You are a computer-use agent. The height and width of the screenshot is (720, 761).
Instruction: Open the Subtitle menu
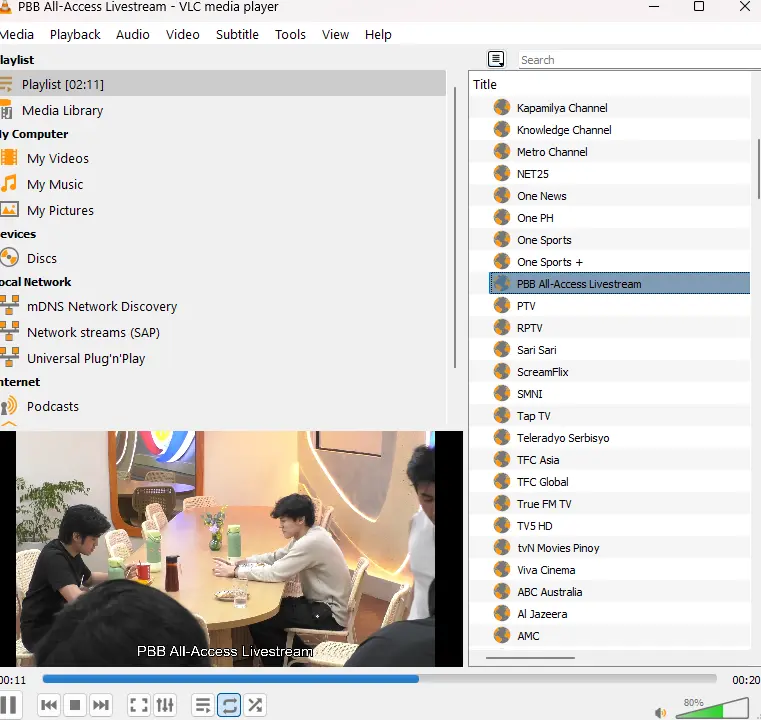(x=237, y=34)
